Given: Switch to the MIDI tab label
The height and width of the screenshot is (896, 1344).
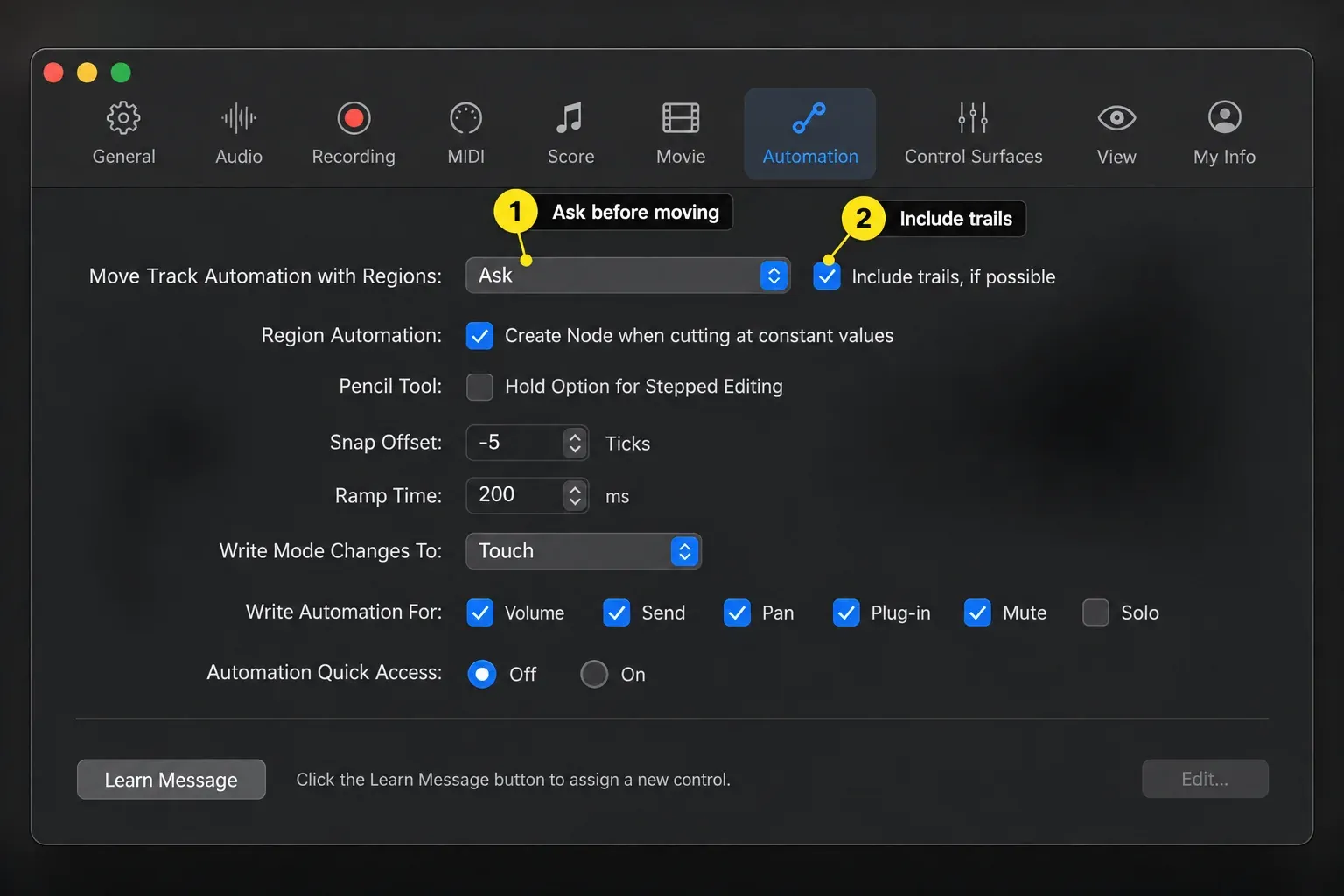Looking at the screenshot, I should (x=465, y=157).
